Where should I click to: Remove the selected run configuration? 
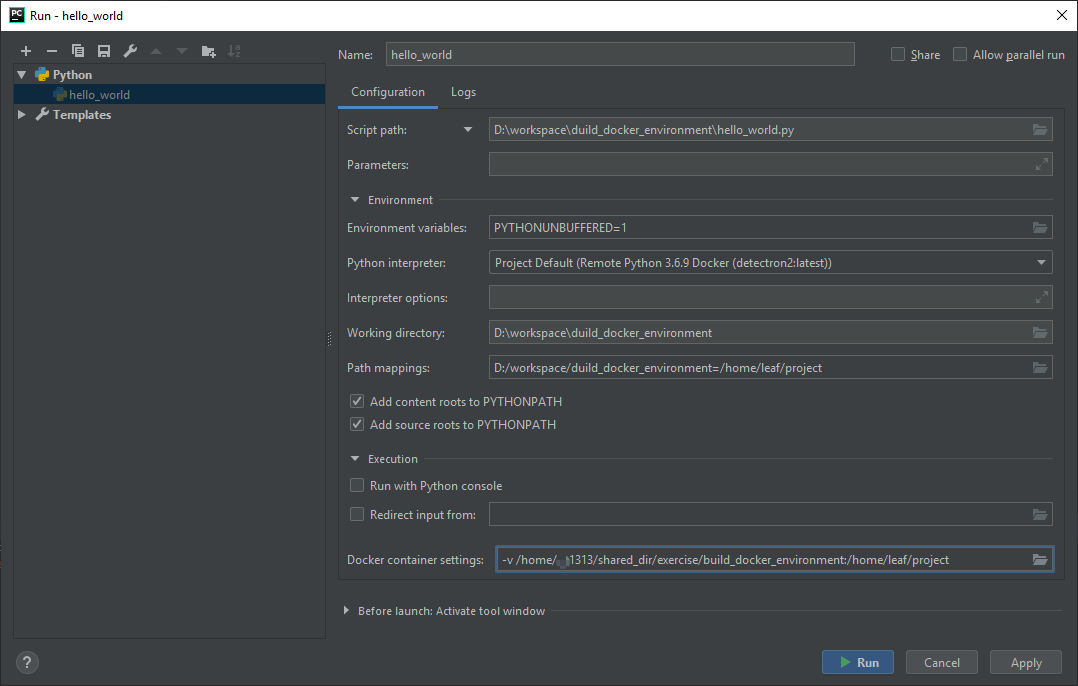tap(51, 51)
